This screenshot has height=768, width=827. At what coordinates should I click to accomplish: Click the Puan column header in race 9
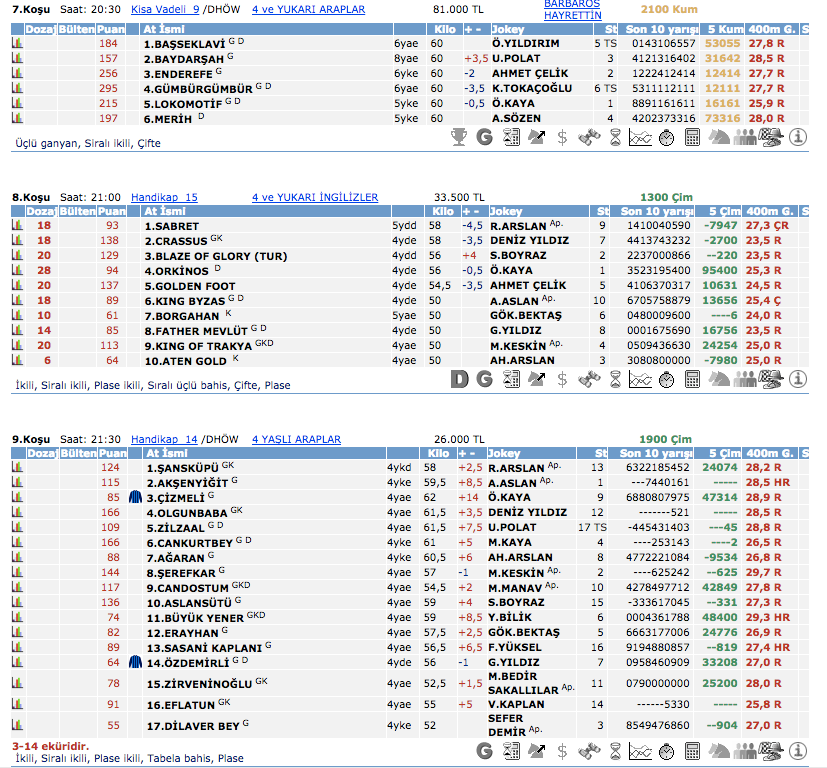[x=112, y=453]
